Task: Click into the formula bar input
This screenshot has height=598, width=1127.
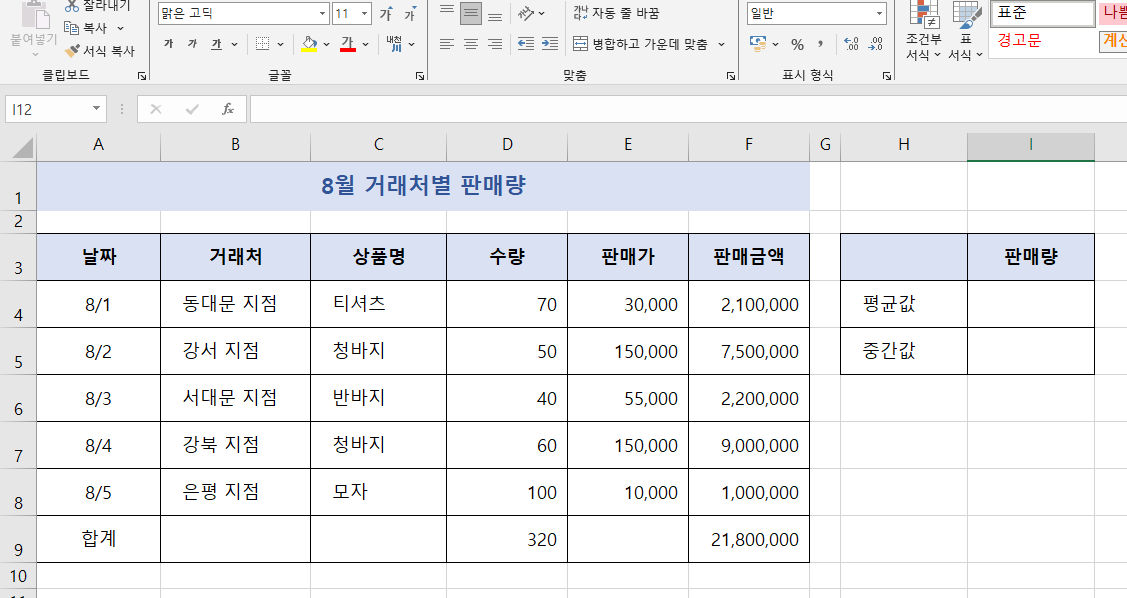Action: [x=688, y=109]
